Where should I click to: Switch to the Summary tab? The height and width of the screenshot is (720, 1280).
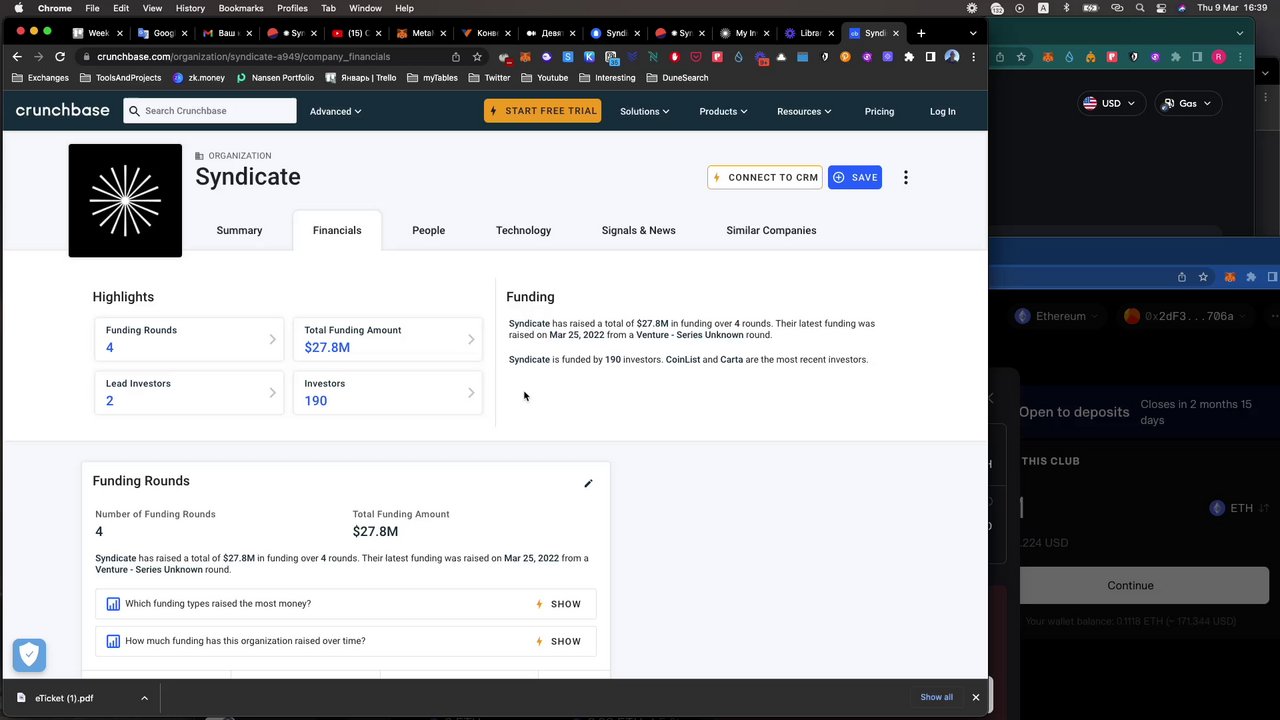(239, 230)
